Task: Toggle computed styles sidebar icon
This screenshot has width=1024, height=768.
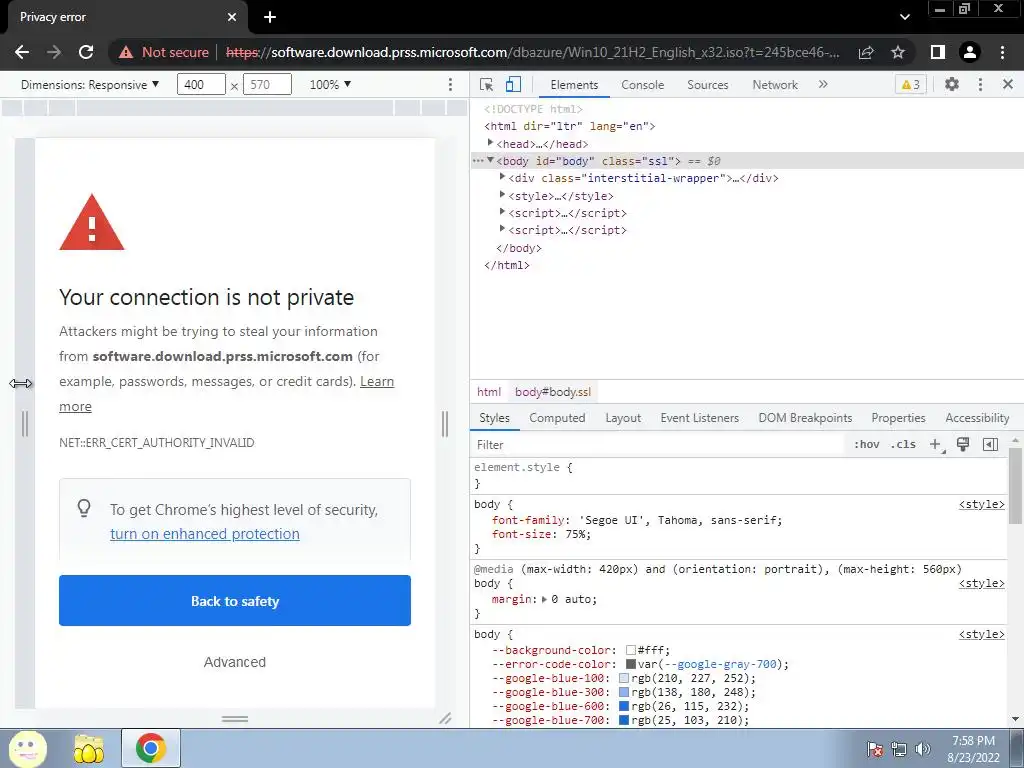Action: (990, 445)
